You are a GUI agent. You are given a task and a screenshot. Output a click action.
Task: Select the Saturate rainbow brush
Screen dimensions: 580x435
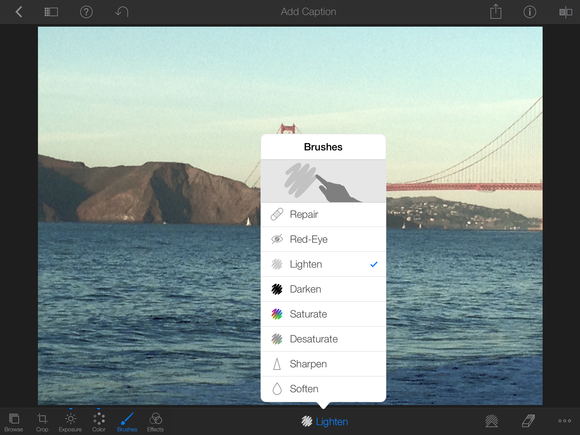323,314
